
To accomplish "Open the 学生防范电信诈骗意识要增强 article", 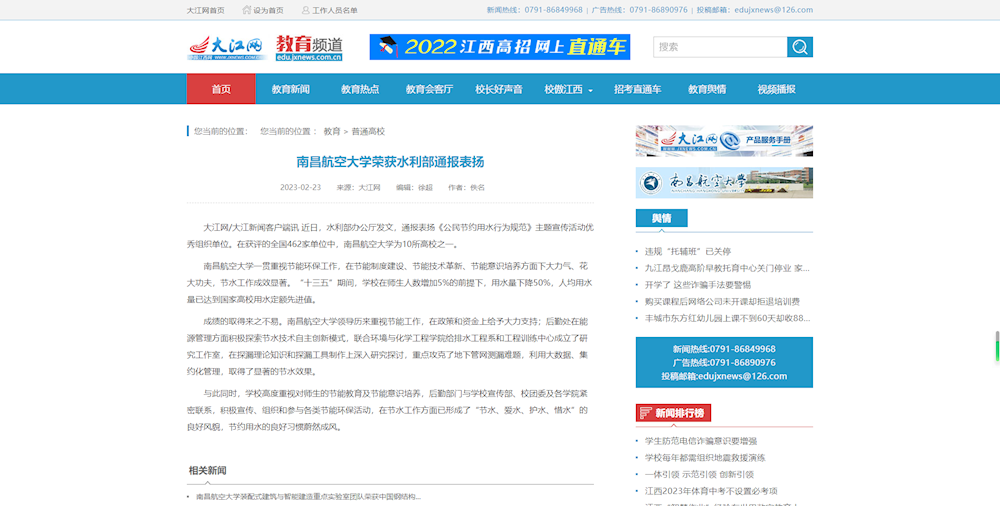I will [700, 440].
